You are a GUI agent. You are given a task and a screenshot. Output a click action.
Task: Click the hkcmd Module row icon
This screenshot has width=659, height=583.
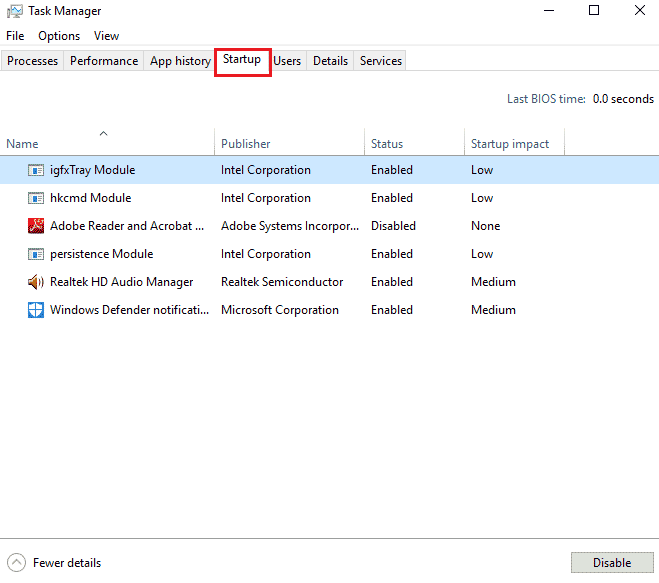click(36, 198)
